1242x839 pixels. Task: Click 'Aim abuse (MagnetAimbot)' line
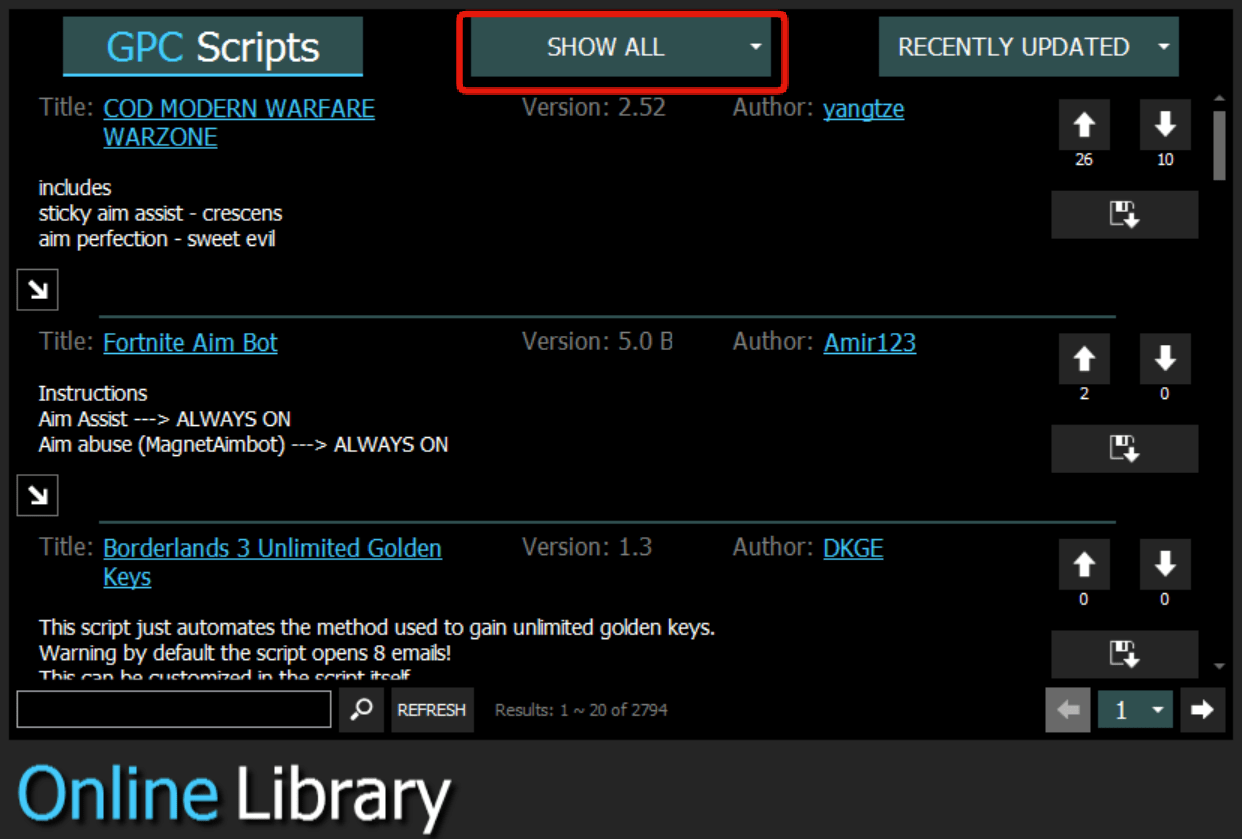click(243, 445)
